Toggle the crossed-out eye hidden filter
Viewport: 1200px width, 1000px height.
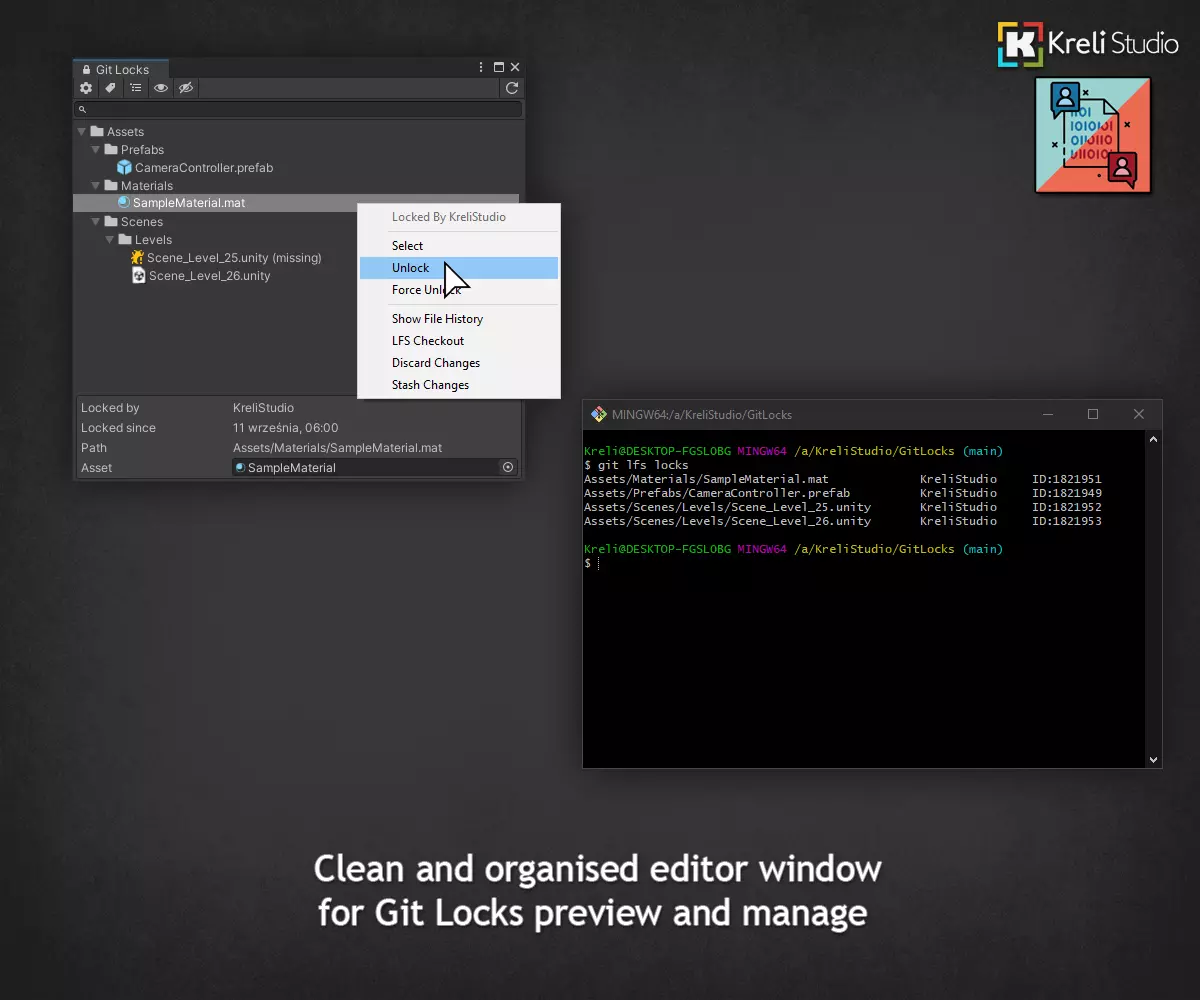(x=186, y=88)
